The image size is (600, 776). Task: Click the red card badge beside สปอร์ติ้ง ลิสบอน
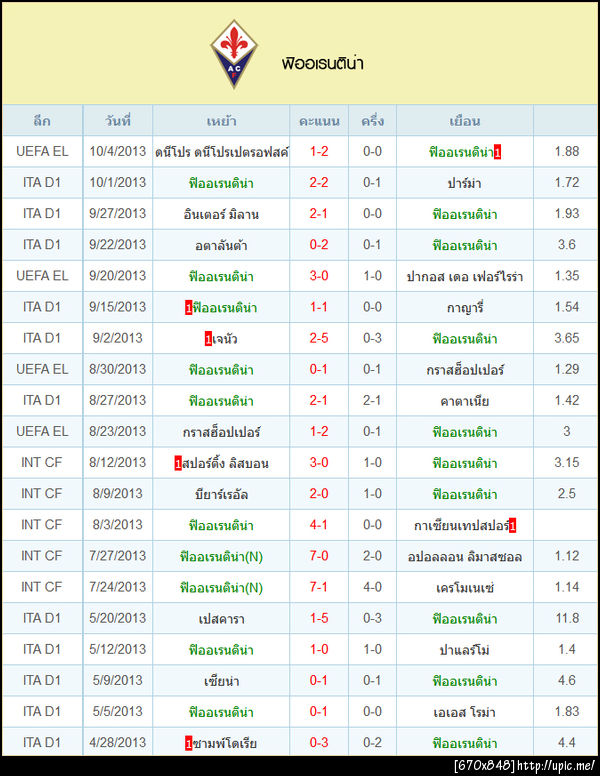click(178, 464)
